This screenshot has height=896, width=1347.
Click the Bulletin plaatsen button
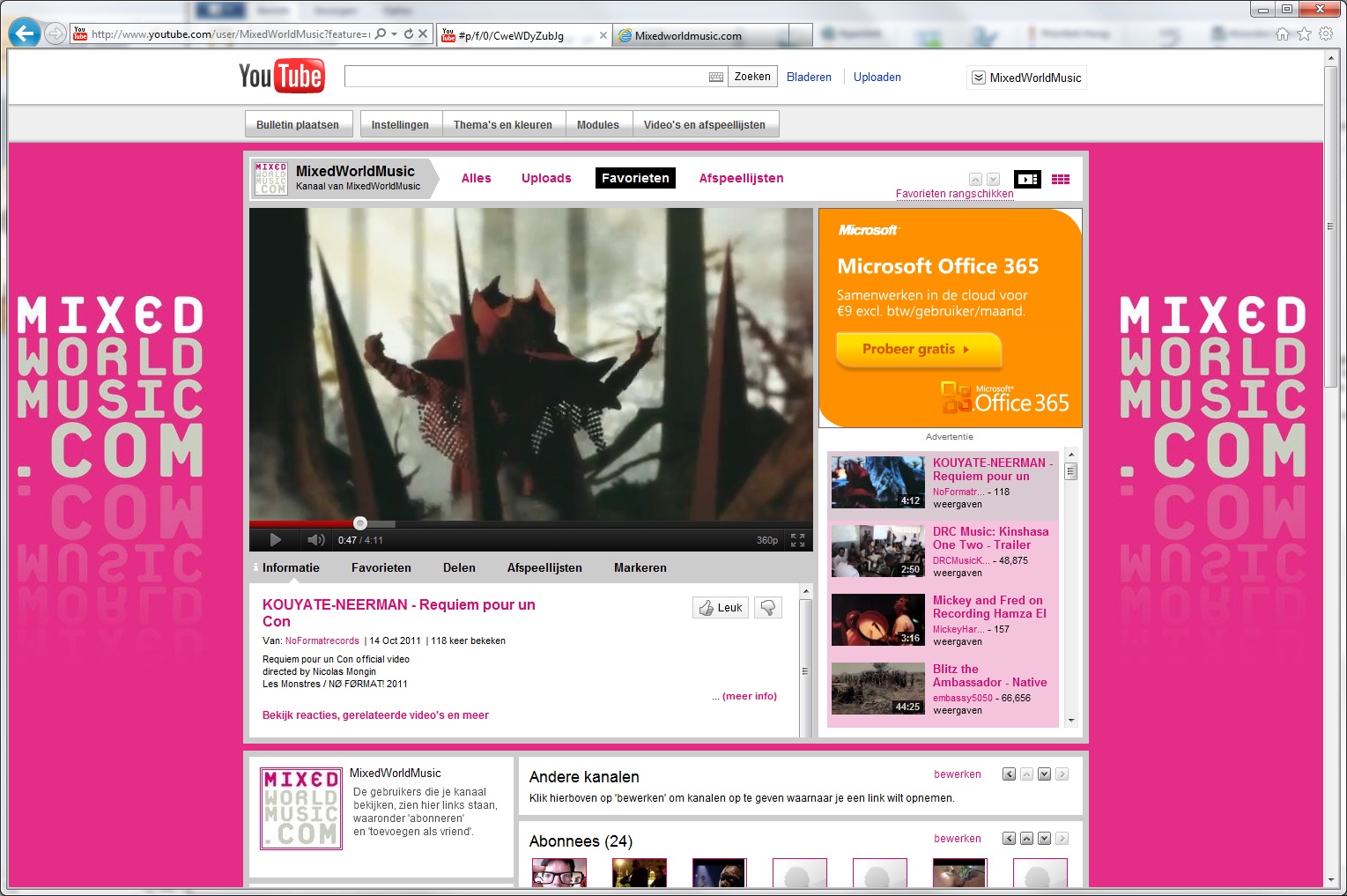click(298, 125)
